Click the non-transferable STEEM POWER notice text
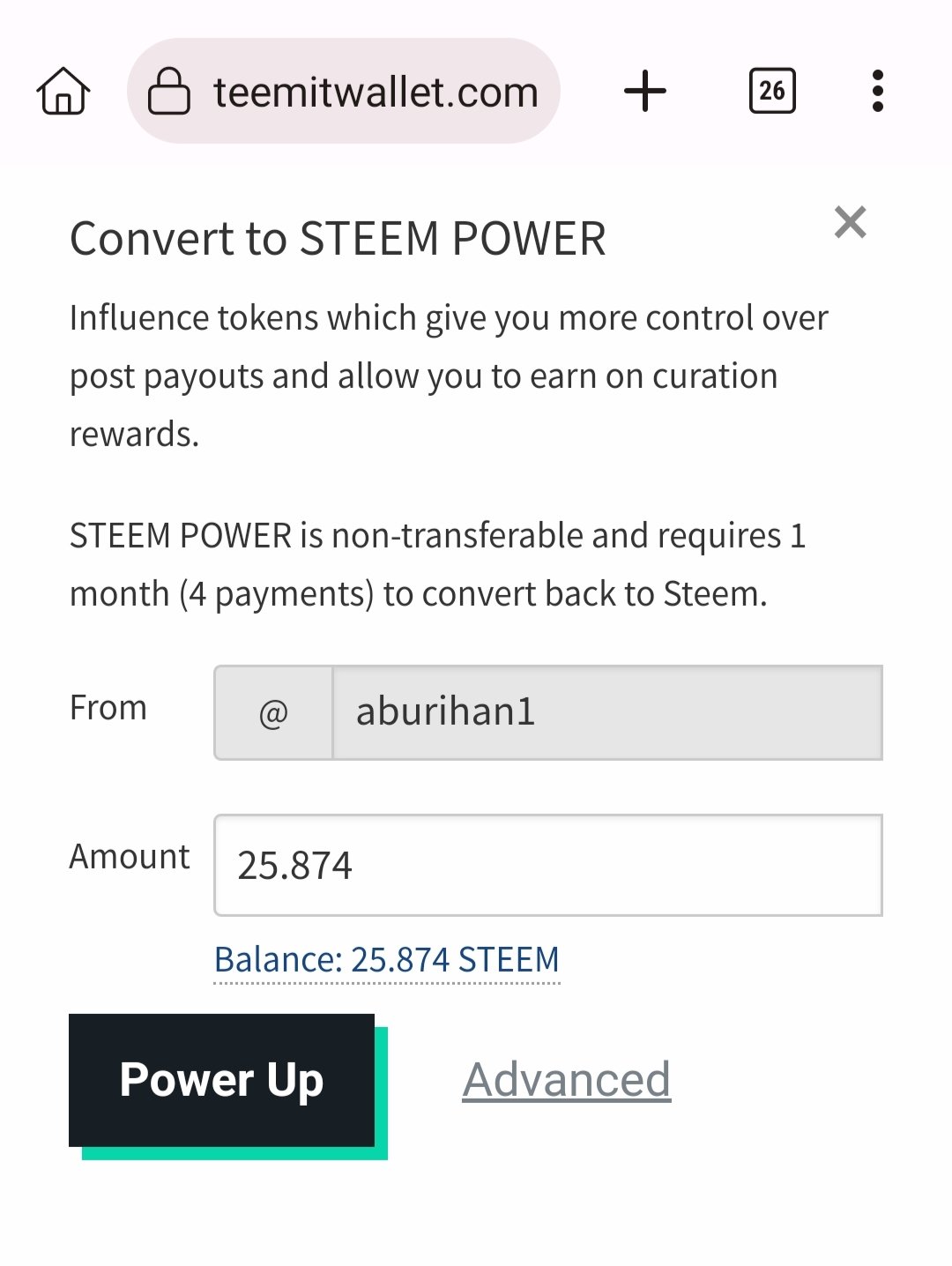The image size is (952, 1266). [x=438, y=565]
